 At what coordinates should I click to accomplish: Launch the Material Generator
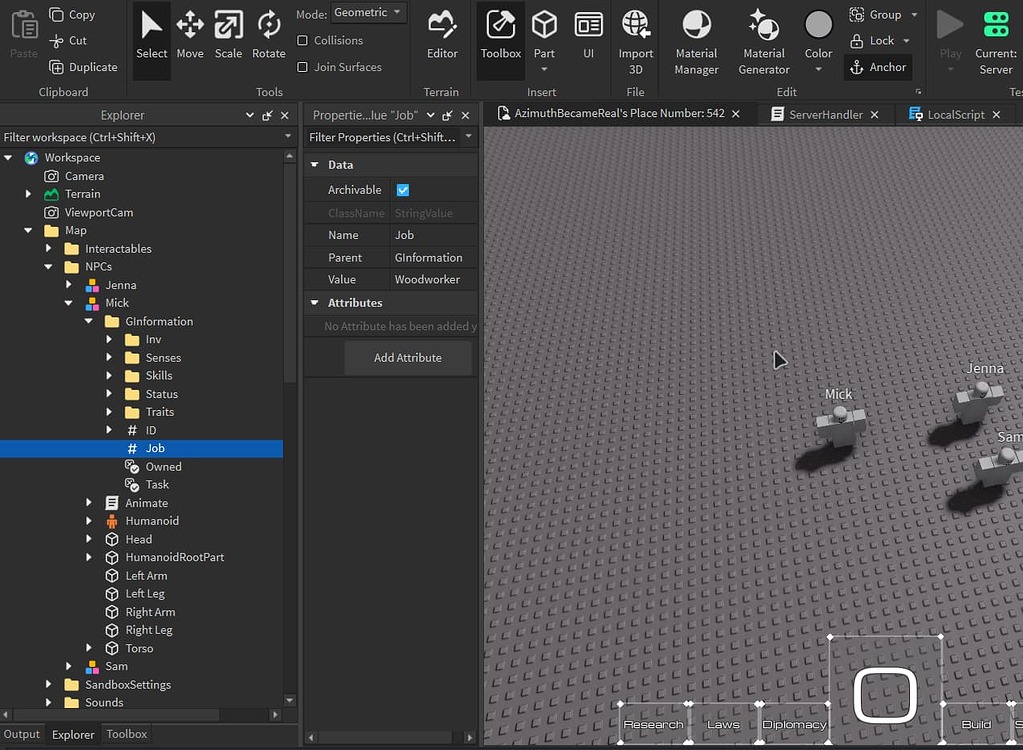click(764, 40)
